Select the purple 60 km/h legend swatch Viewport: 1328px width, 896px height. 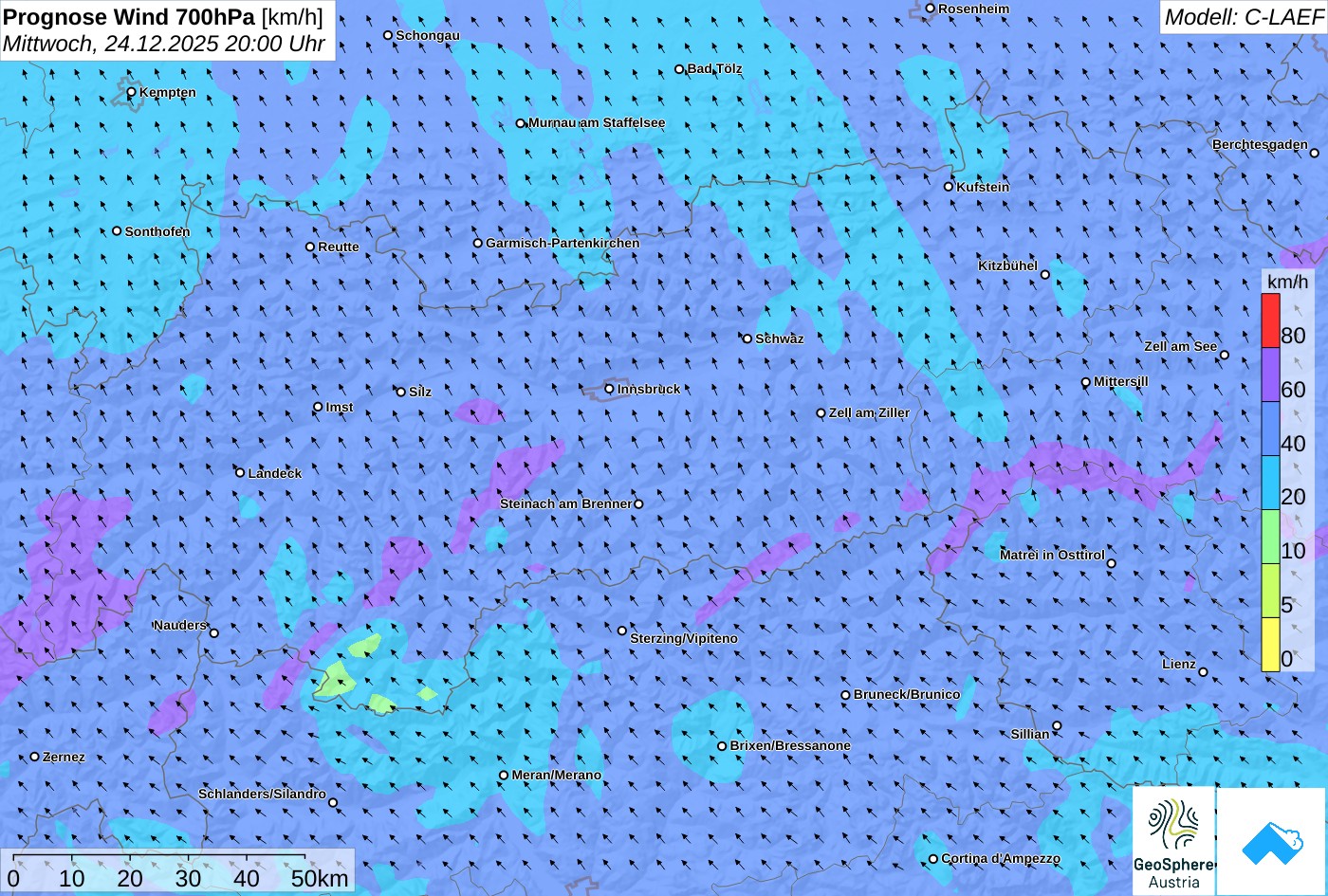[1270, 375]
